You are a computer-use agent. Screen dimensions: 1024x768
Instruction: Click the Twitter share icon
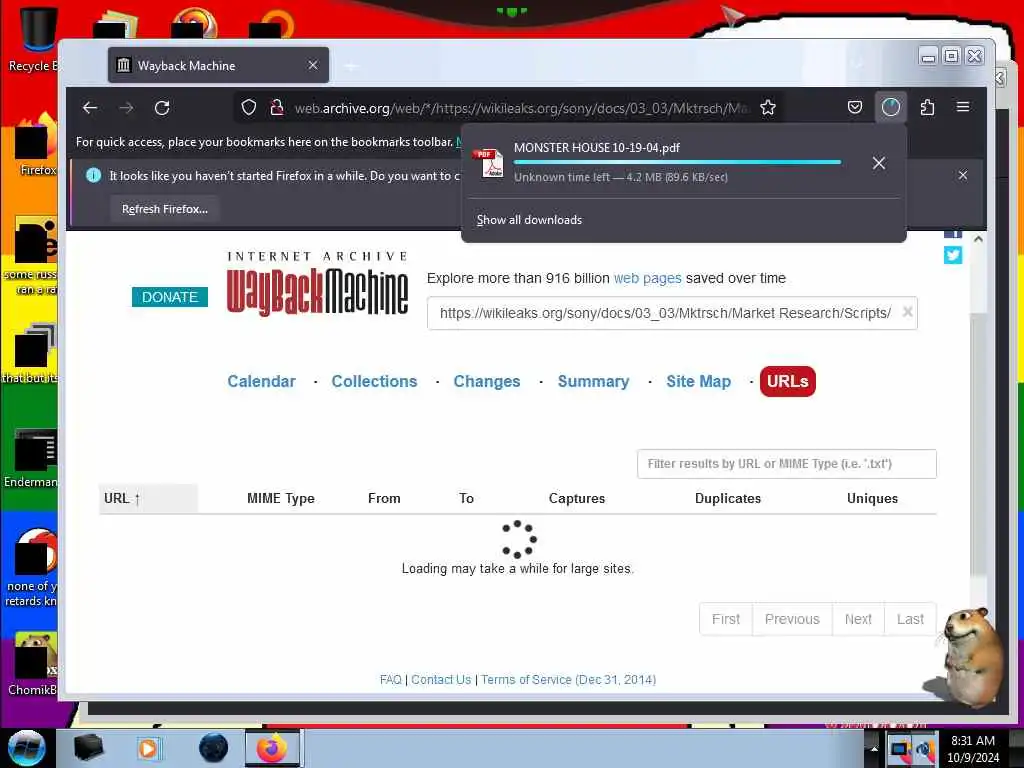click(953, 255)
